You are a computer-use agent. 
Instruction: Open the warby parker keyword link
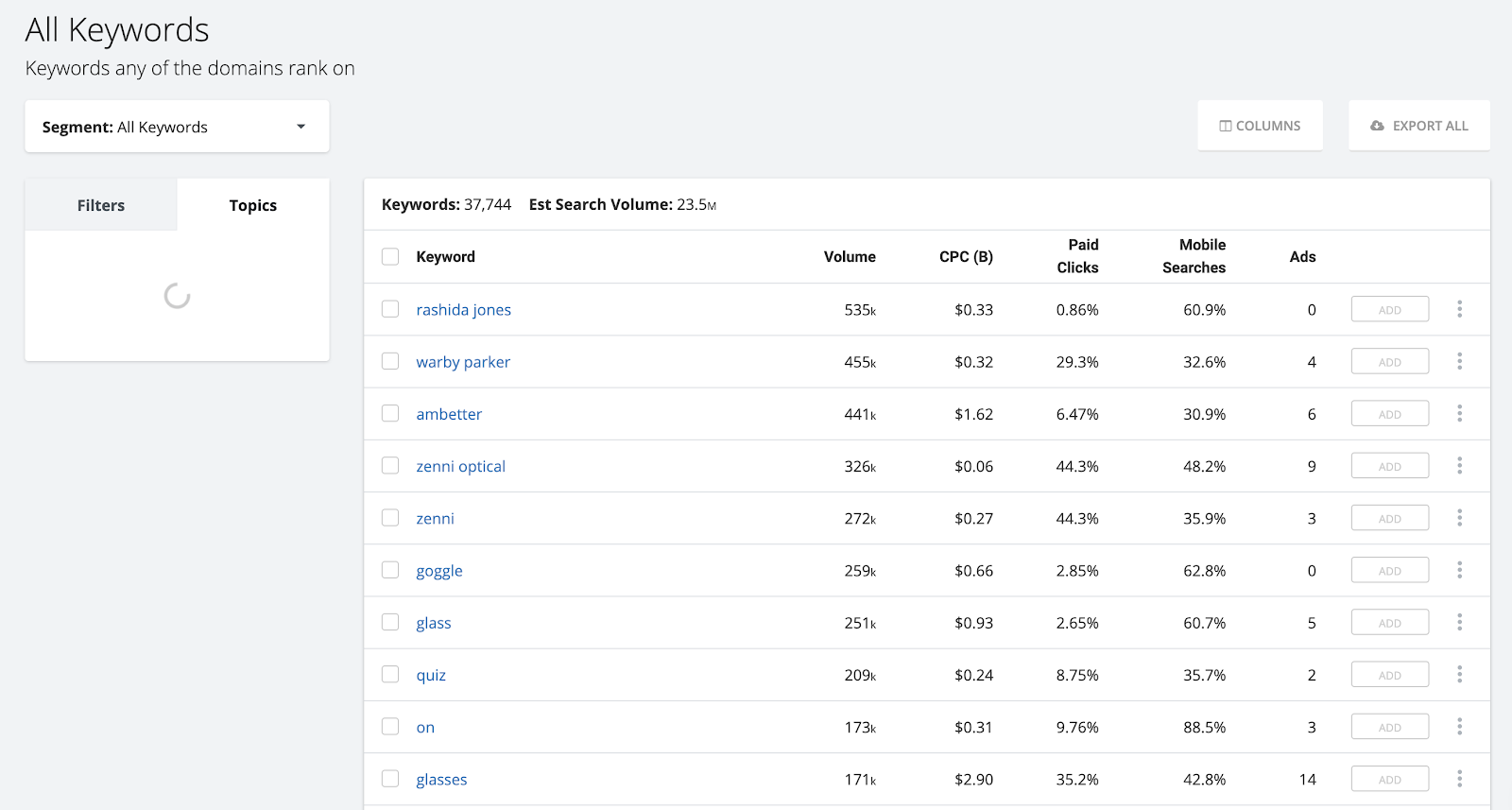pos(463,362)
